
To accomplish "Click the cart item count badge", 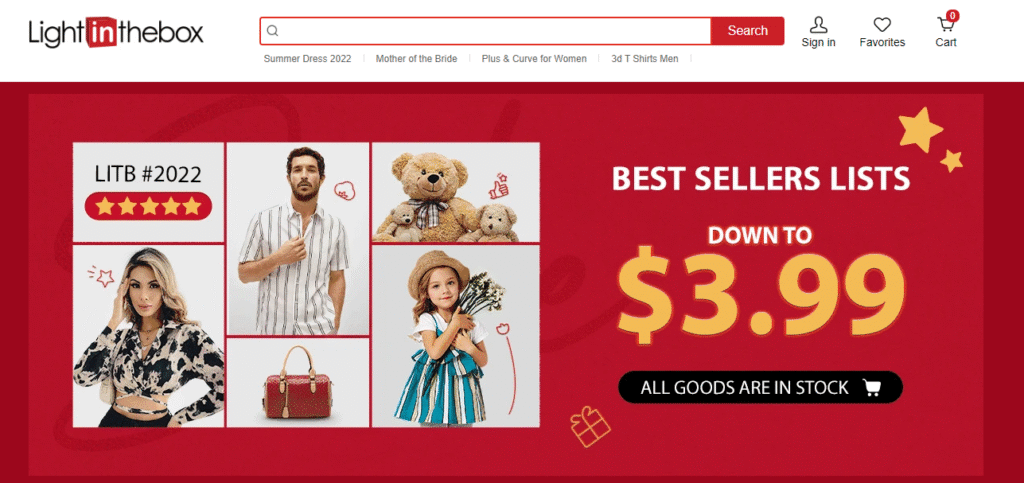I will pyautogui.click(x=952, y=16).
